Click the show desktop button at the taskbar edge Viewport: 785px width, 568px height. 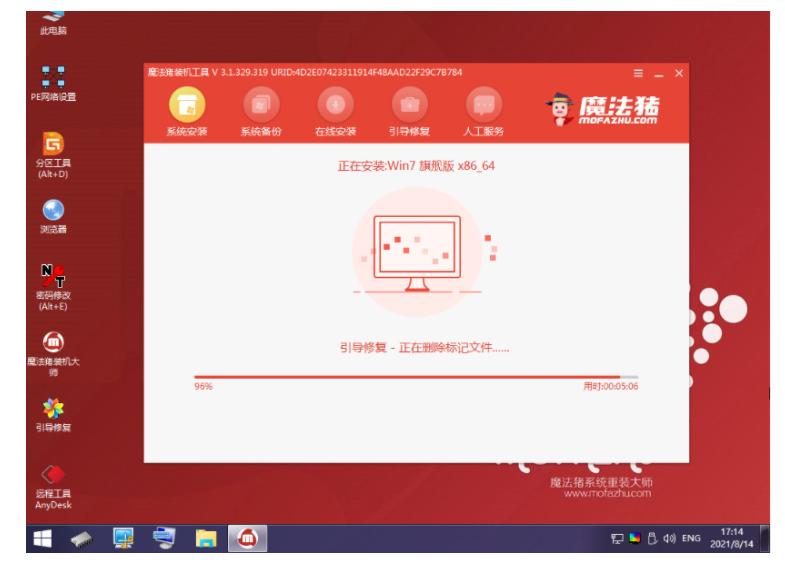pos(765,538)
